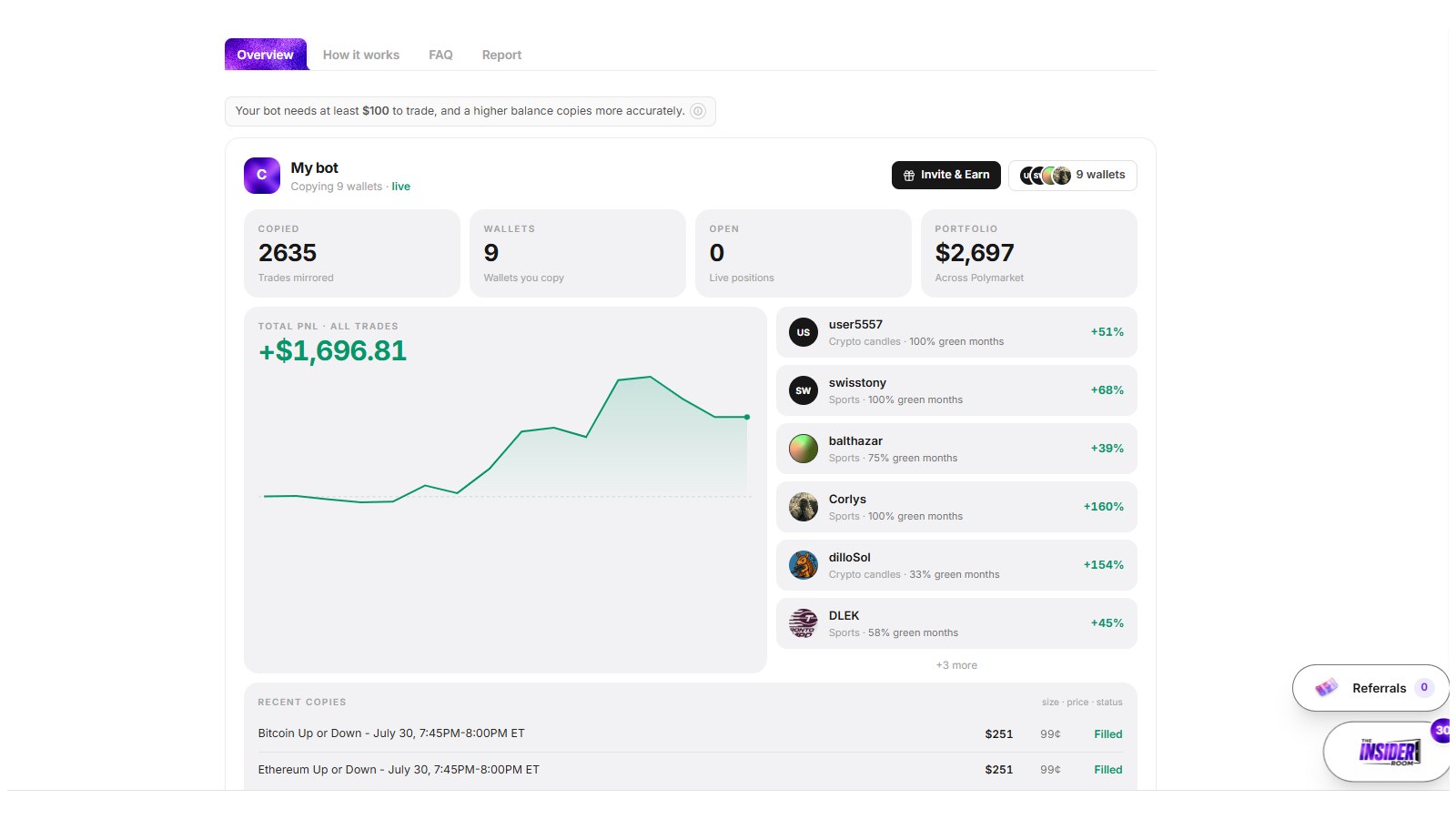Click the balthazar gradient avatar
The height and width of the screenshot is (819, 1456).
coord(804,449)
